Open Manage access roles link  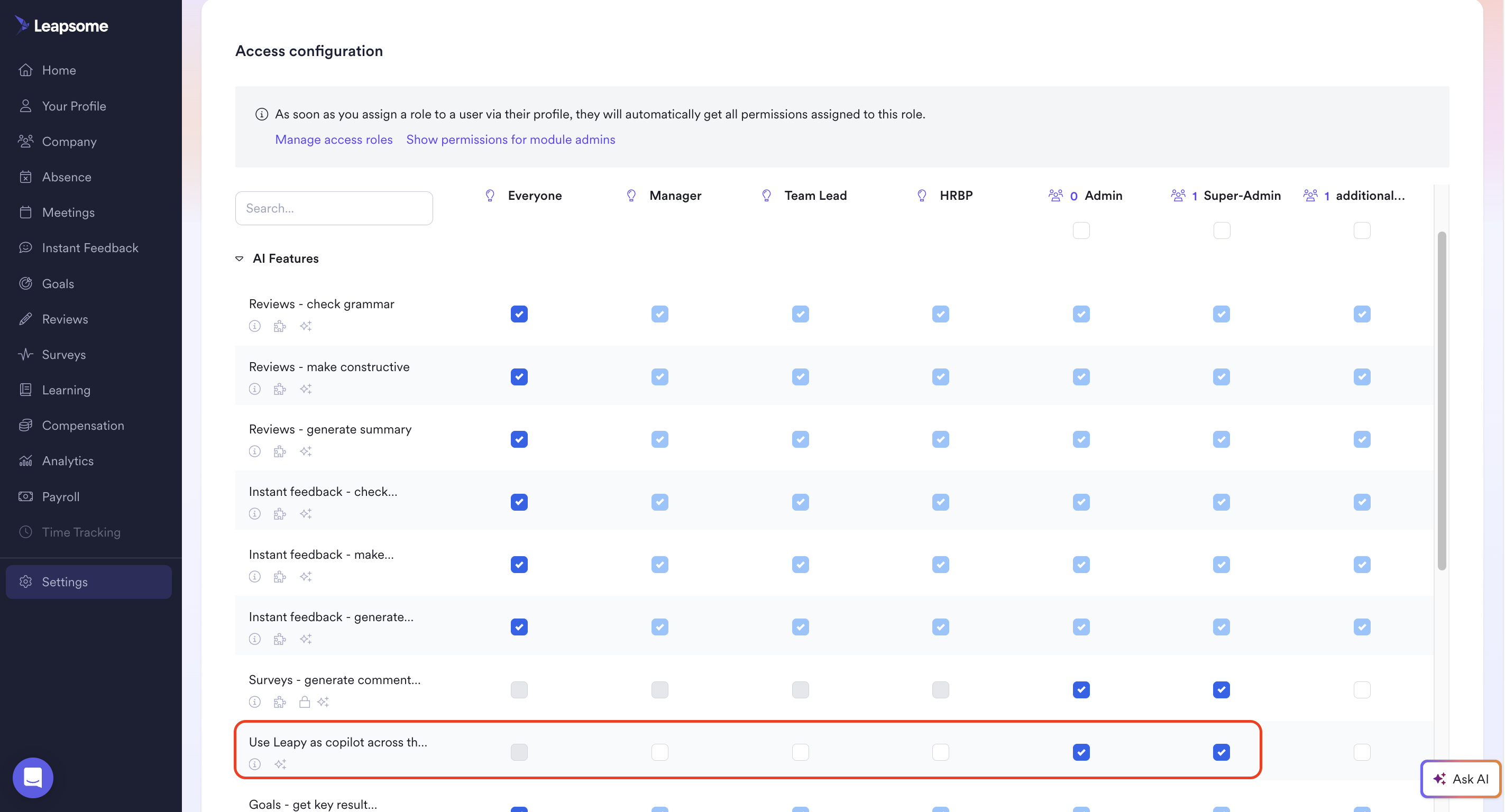(334, 140)
